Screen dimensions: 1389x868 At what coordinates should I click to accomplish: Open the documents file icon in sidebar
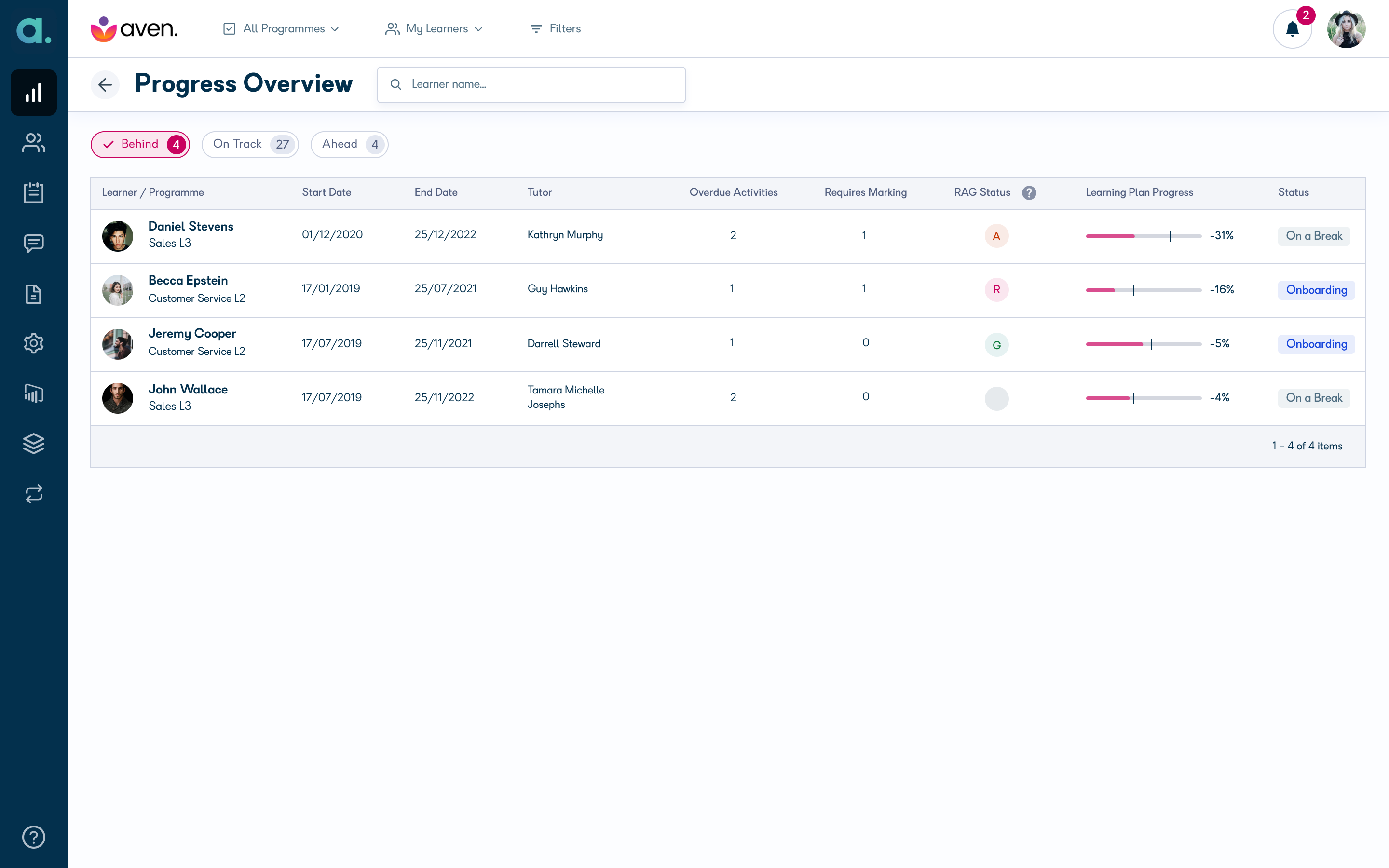click(x=33, y=294)
